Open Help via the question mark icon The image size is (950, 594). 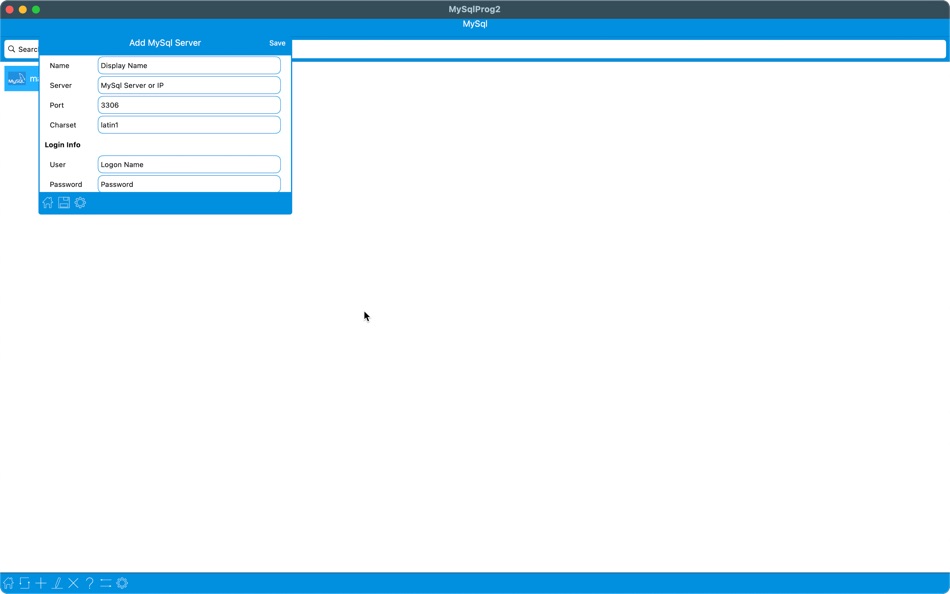point(89,582)
